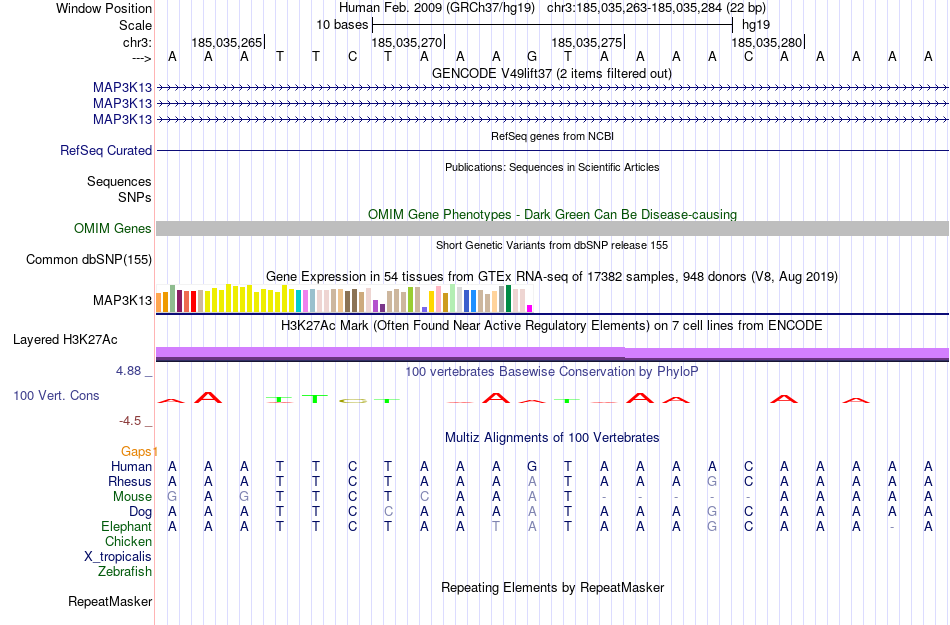Click the 100 Vert. Cons track label

(56, 395)
